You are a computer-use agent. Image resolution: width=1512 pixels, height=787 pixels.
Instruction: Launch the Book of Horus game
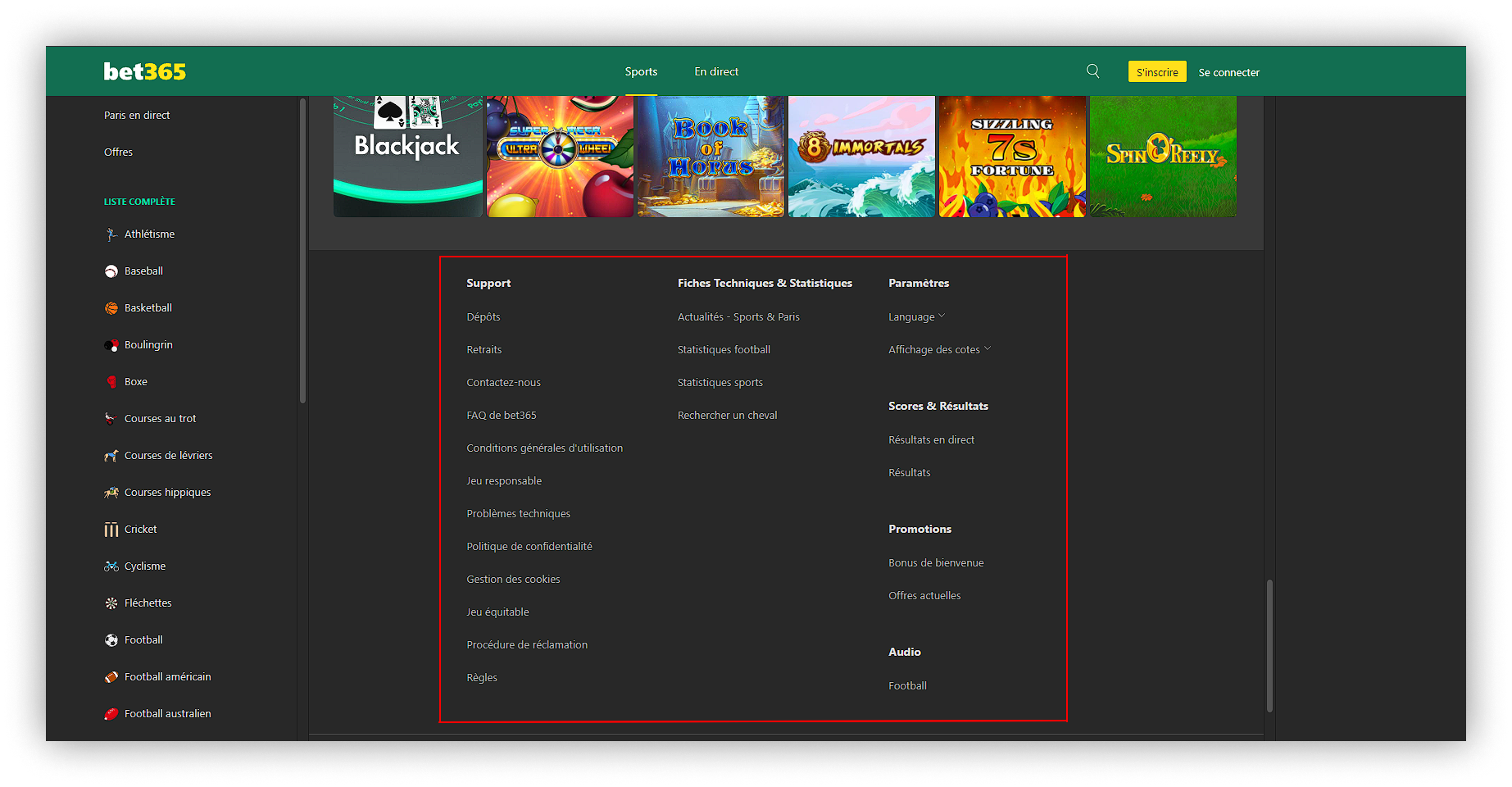click(711, 156)
